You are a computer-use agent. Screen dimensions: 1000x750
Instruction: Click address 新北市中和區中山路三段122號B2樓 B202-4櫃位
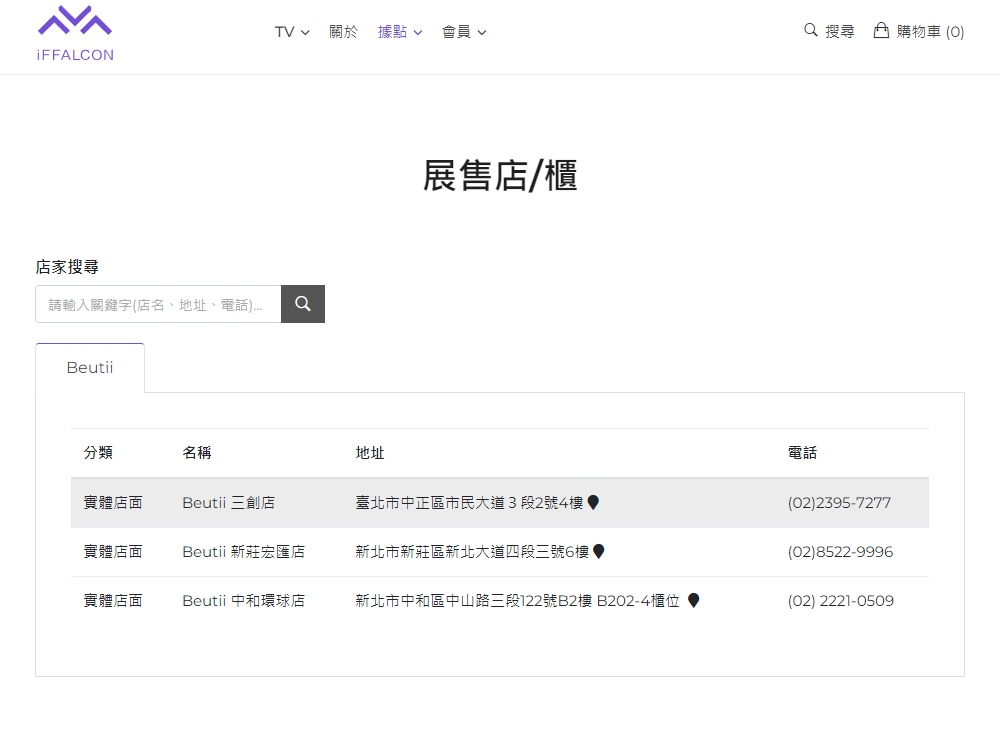517,601
